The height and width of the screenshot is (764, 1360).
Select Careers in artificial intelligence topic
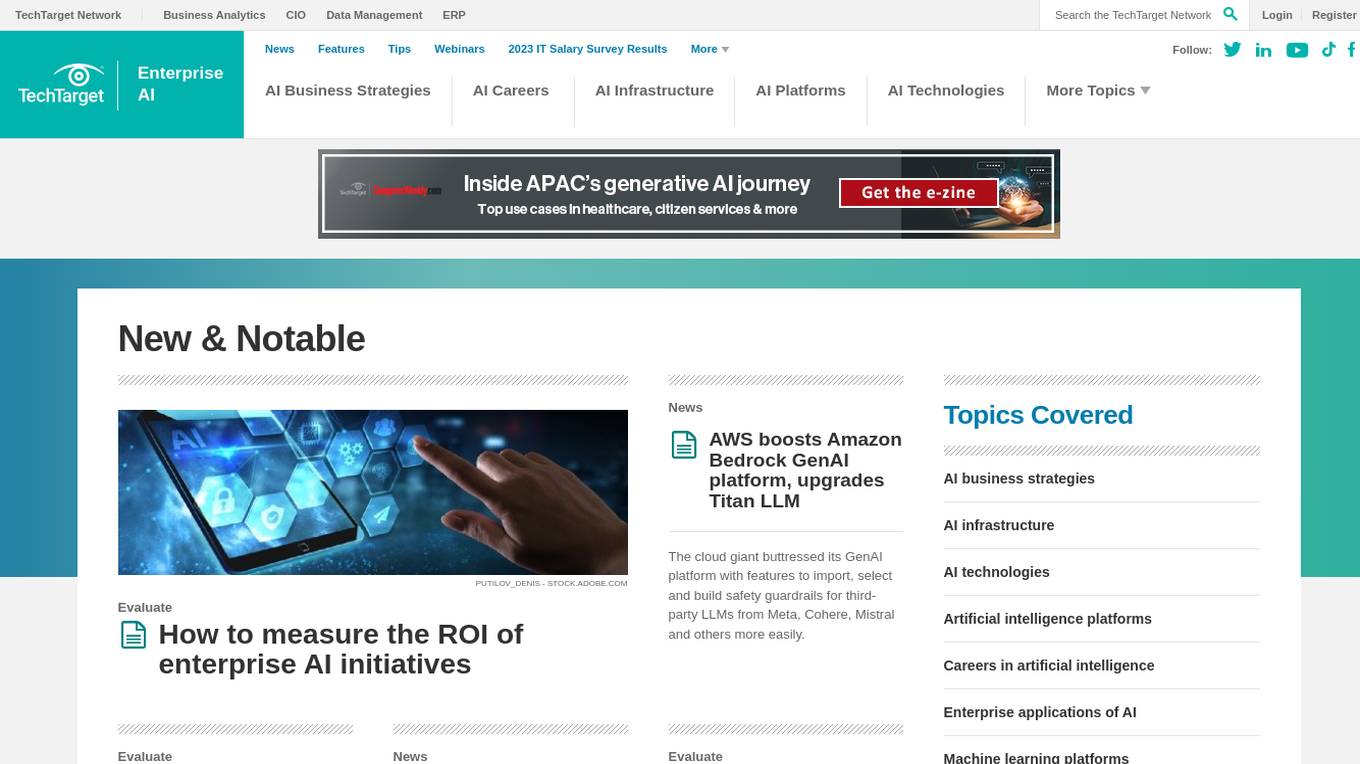[1049, 665]
